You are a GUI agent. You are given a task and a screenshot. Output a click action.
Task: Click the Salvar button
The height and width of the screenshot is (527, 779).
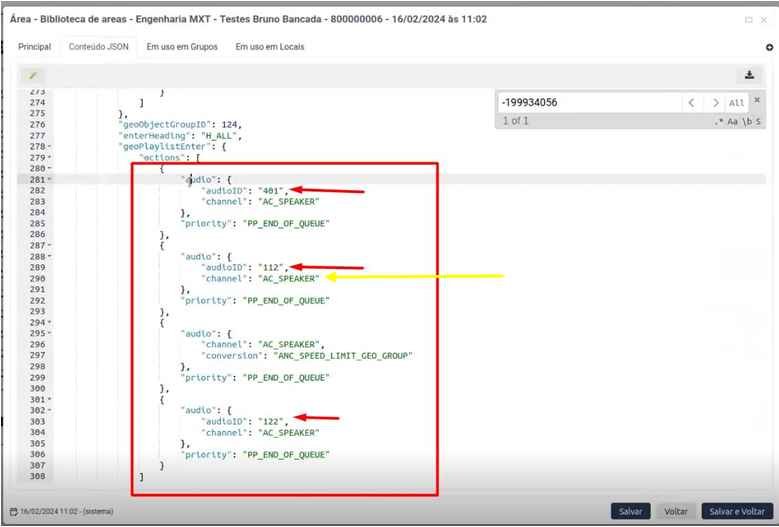point(630,511)
